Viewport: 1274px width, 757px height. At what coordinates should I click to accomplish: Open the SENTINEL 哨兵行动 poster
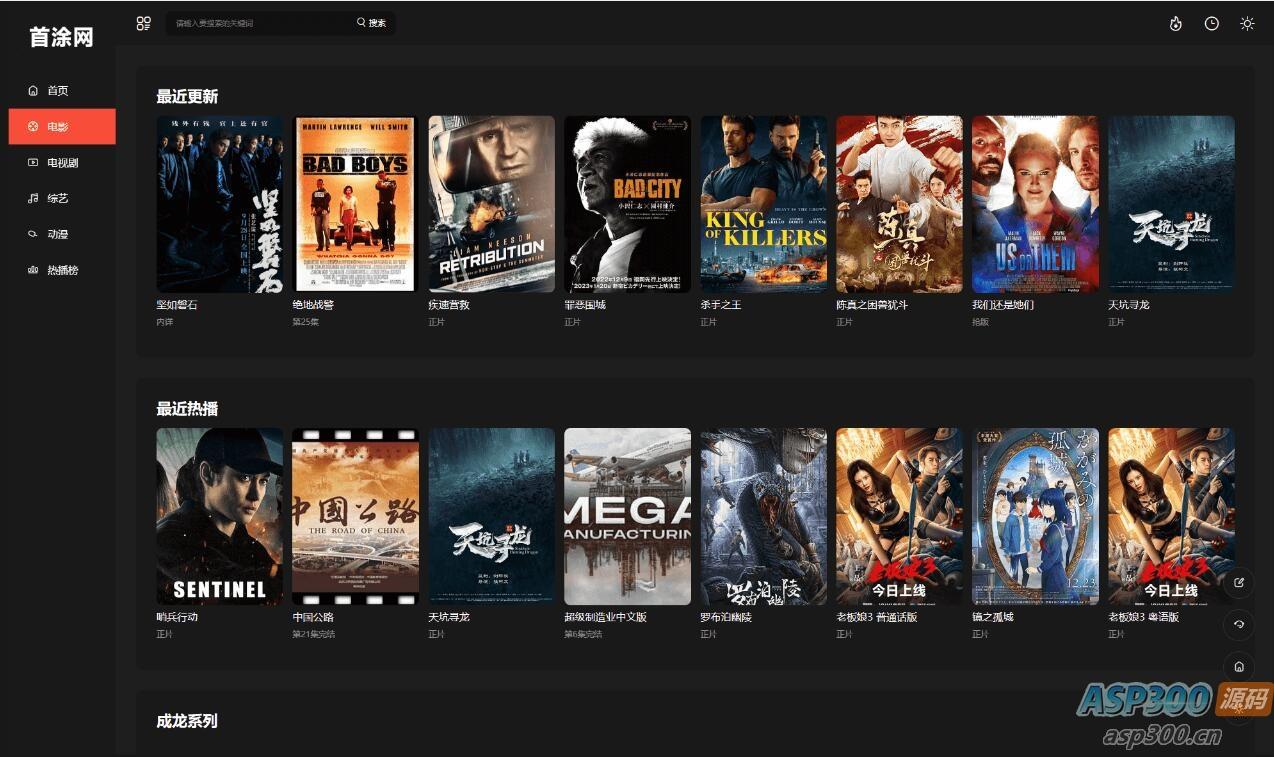point(219,516)
